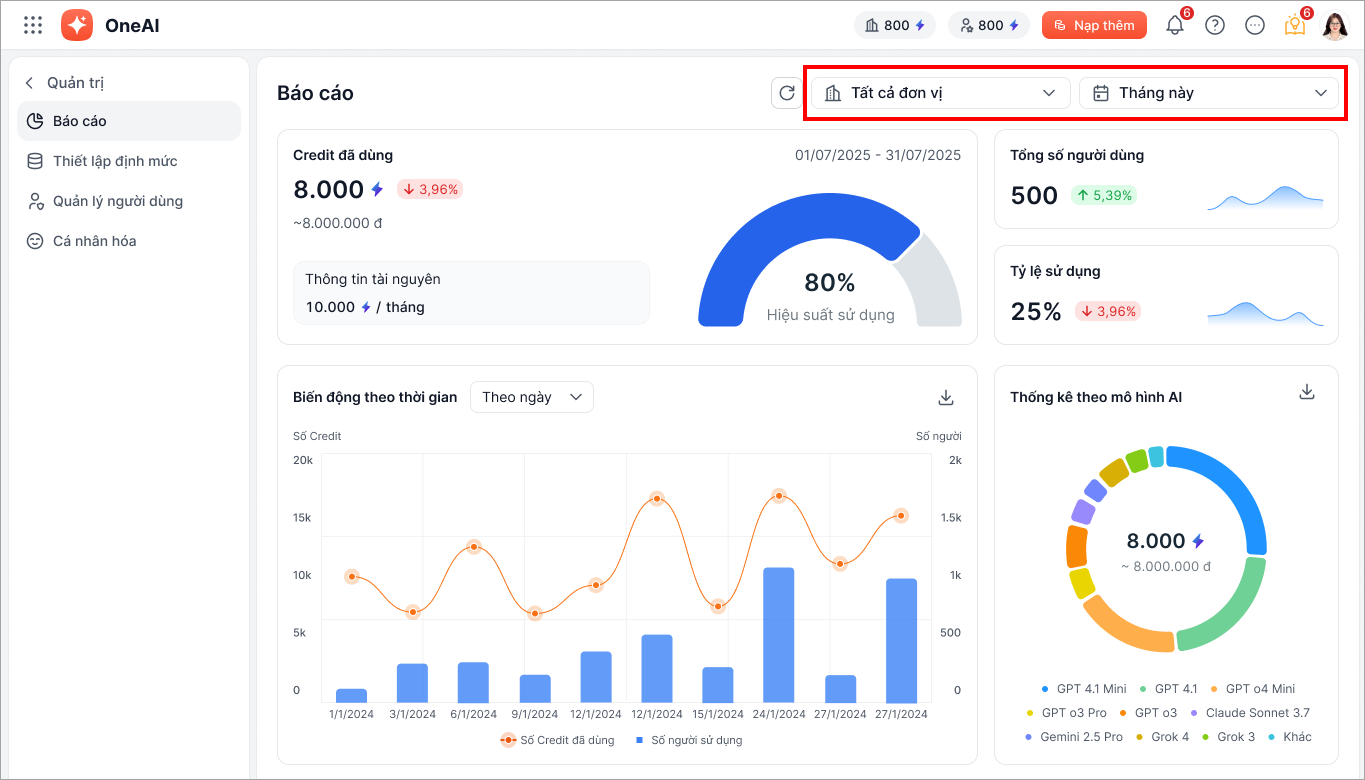
Task: Go to Thiết lập định mức menu
Action: click(x=115, y=161)
